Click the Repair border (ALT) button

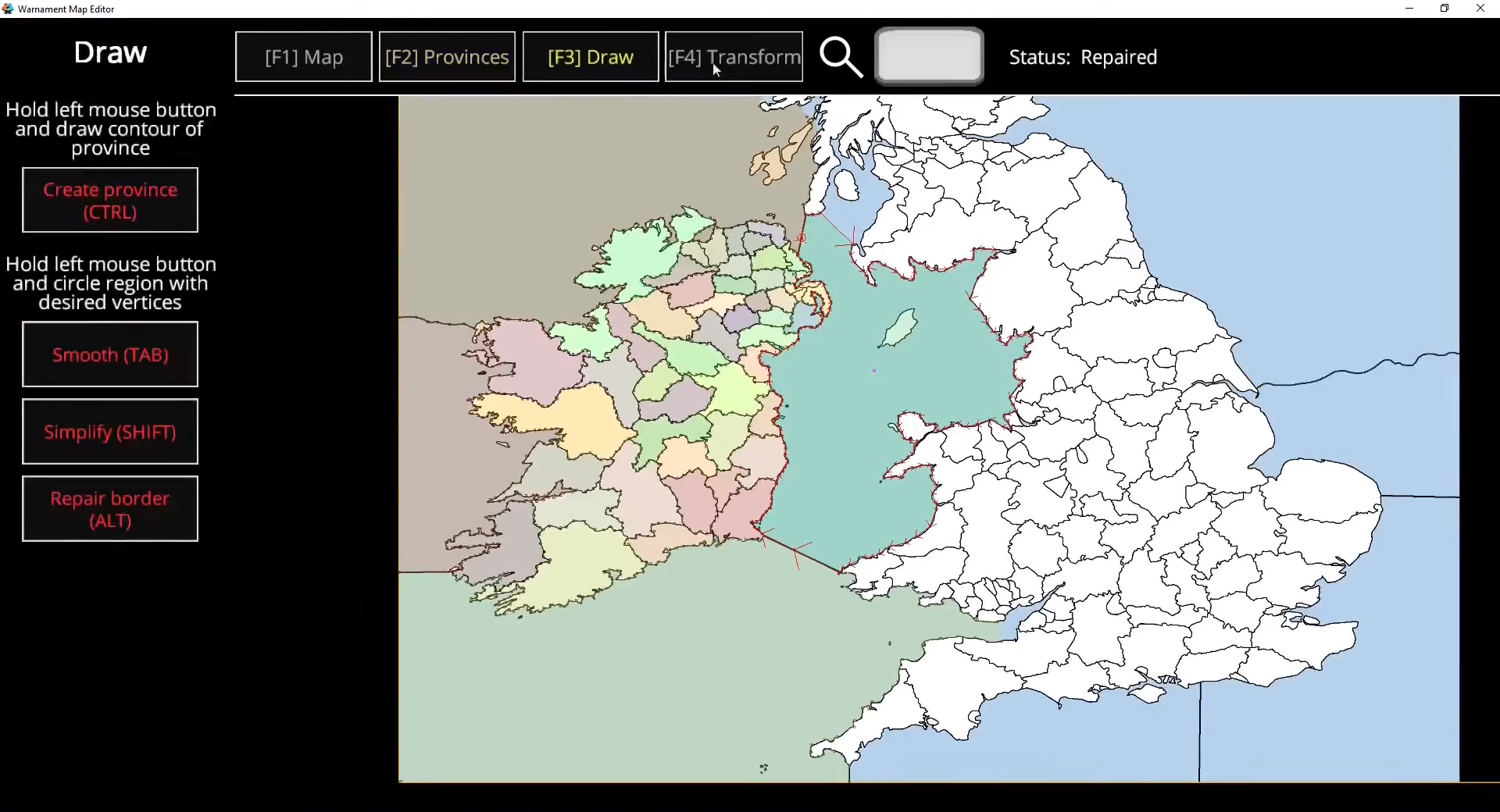110,509
